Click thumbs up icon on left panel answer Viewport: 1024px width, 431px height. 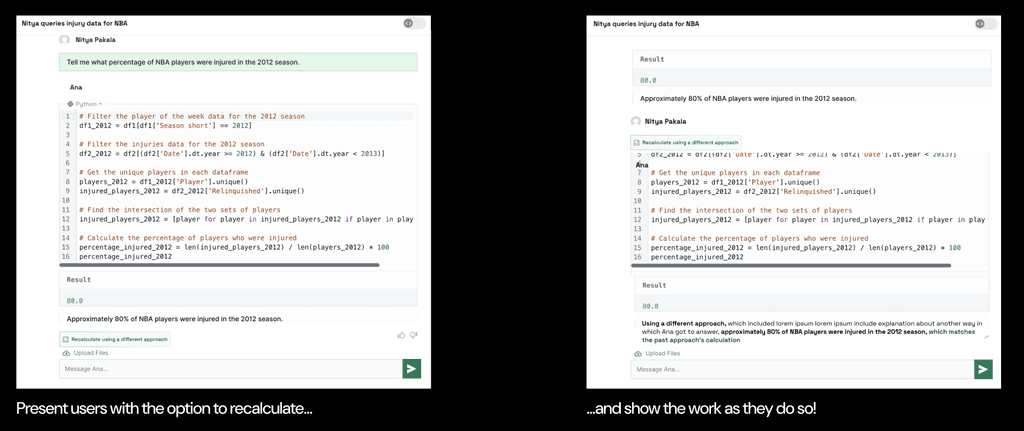(x=401, y=335)
